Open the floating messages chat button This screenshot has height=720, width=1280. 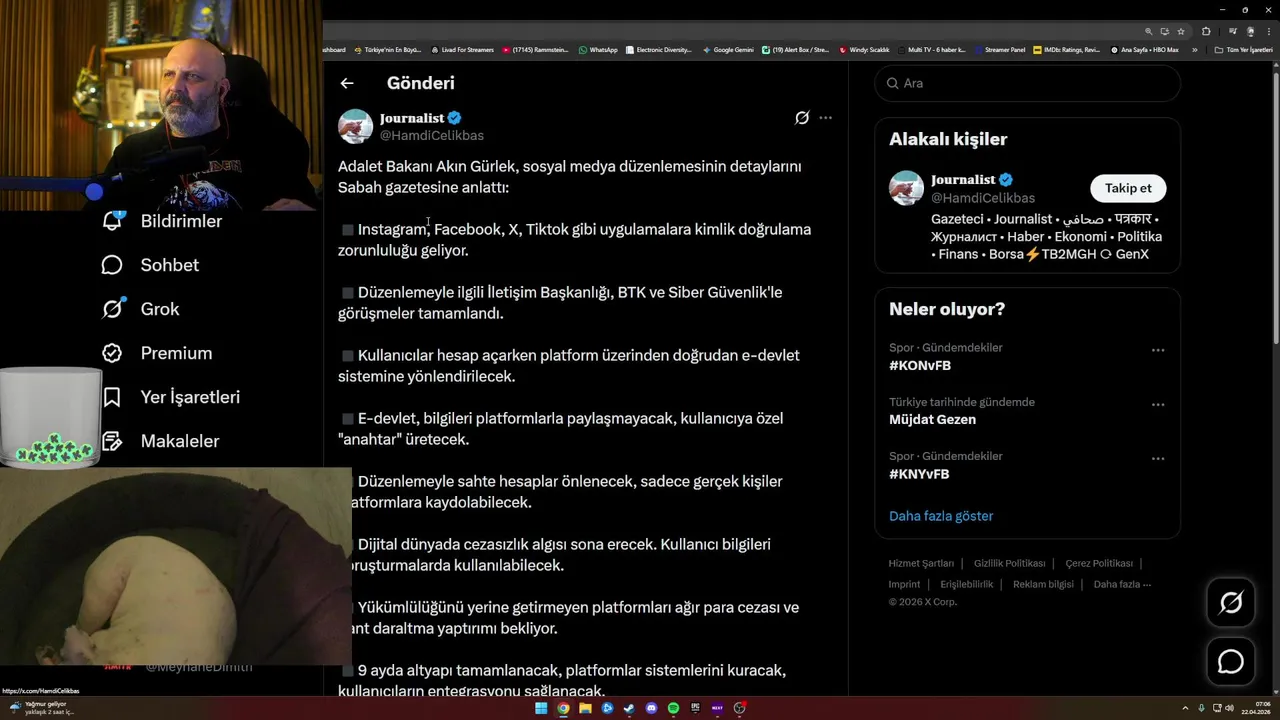pos(1231,662)
